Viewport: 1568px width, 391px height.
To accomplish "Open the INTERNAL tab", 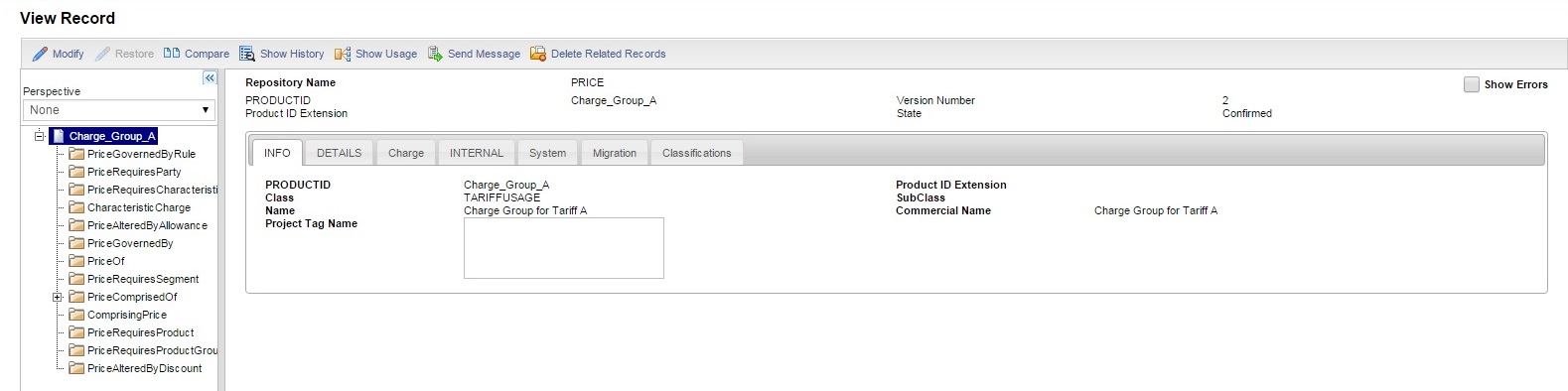I will pyautogui.click(x=477, y=153).
